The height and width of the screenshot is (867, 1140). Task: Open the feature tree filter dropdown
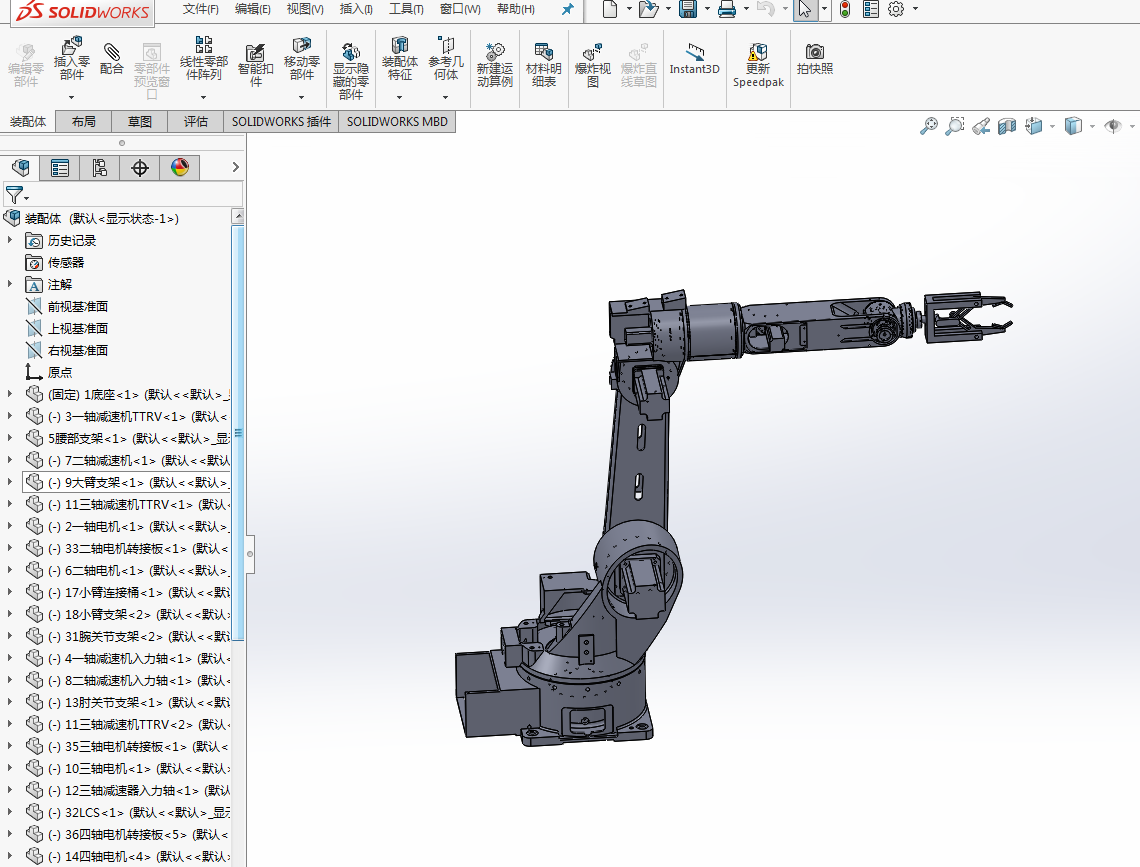tap(17, 194)
